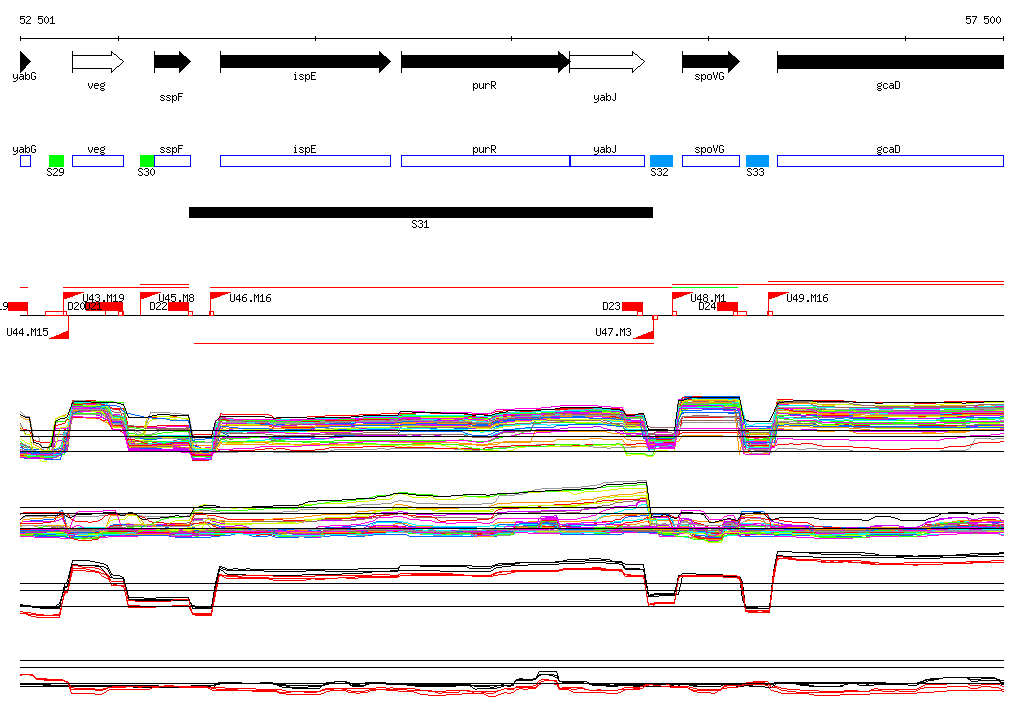Viewport: 1024px width, 714px height.
Task: Click the U43.M19 red promoter flag
Action: pos(72,297)
